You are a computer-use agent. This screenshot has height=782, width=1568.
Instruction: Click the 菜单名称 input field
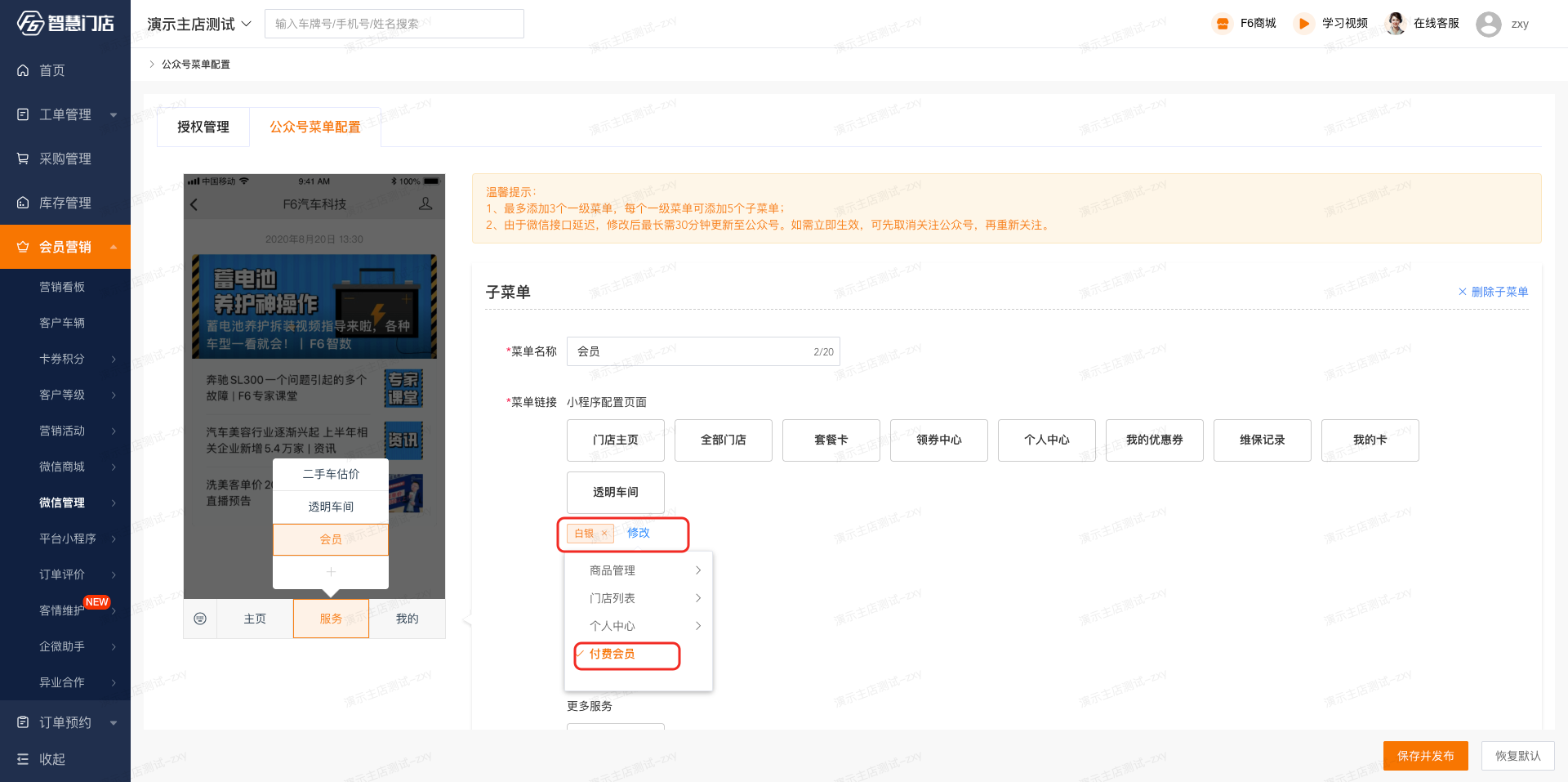(x=703, y=351)
